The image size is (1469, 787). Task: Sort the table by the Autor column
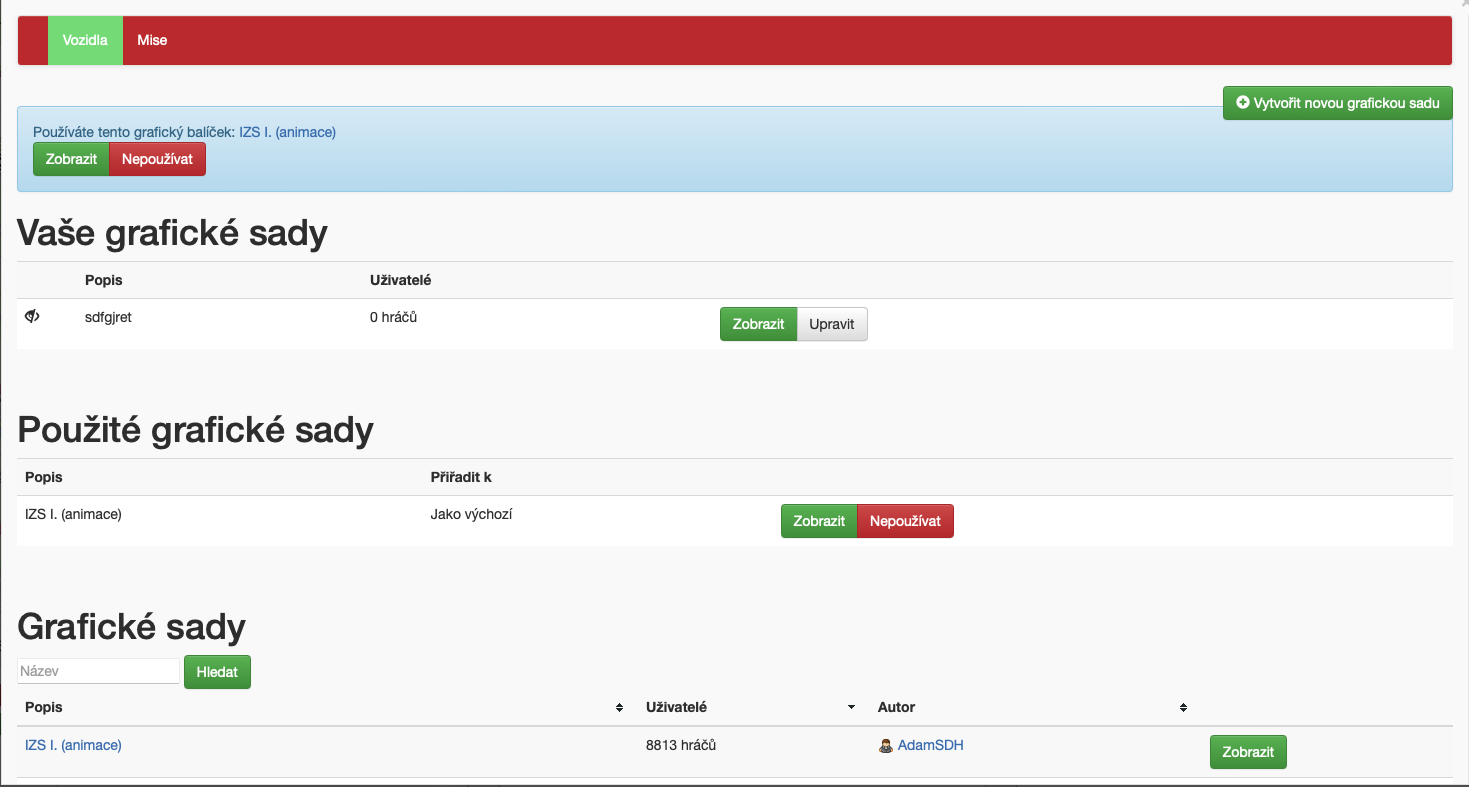point(1183,708)
